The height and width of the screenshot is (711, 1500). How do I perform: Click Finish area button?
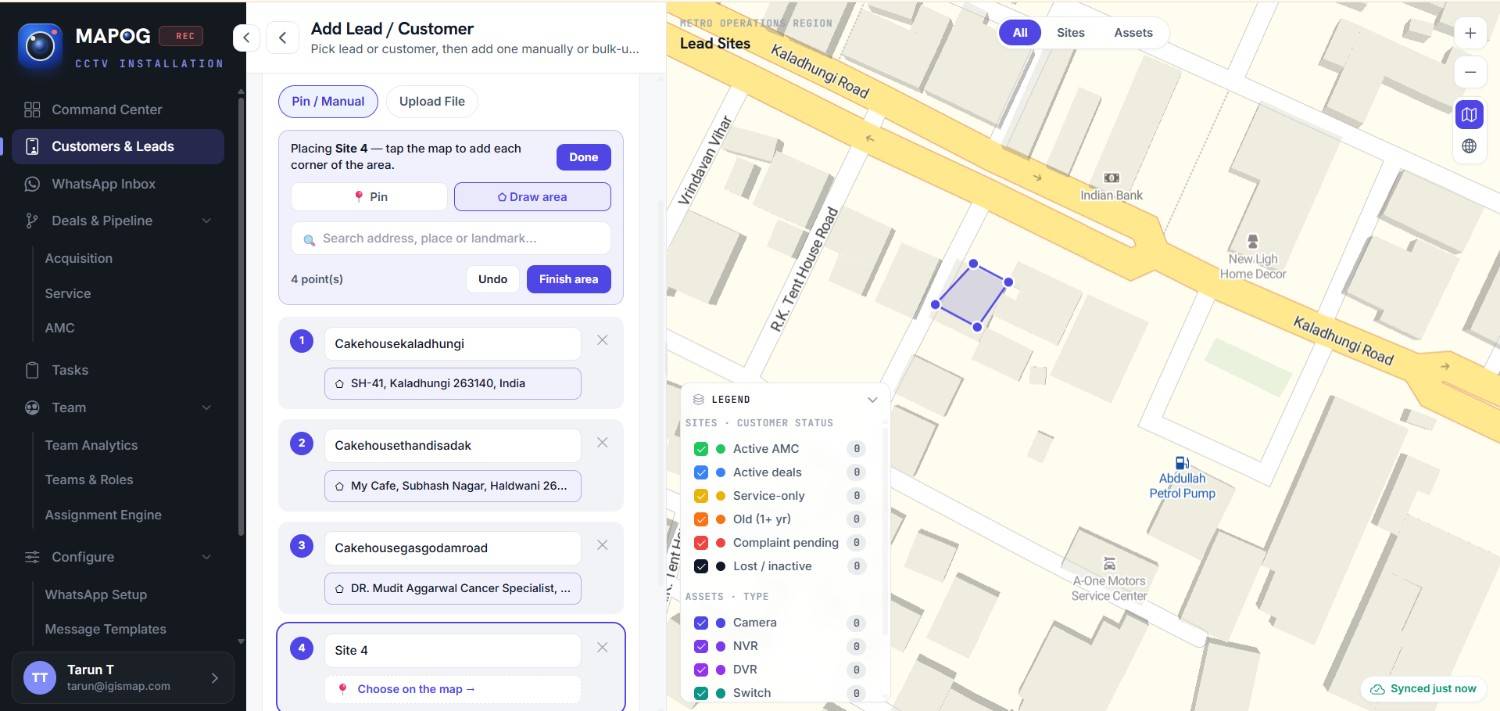[568, 279]
